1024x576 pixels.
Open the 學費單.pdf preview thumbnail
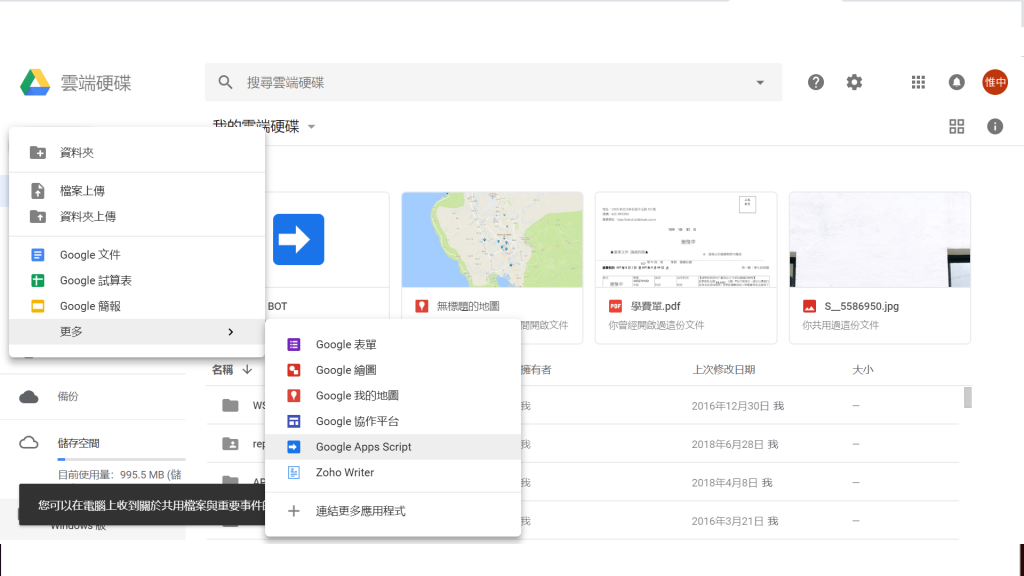click(686, 240)
